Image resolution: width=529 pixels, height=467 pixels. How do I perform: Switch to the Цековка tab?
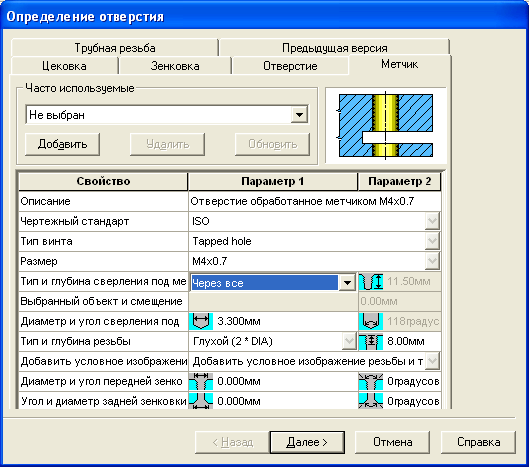[x=64, y=66]
